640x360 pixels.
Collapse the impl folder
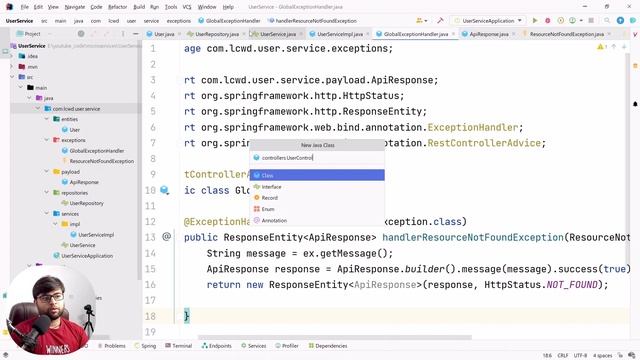[x=55, y=224]
